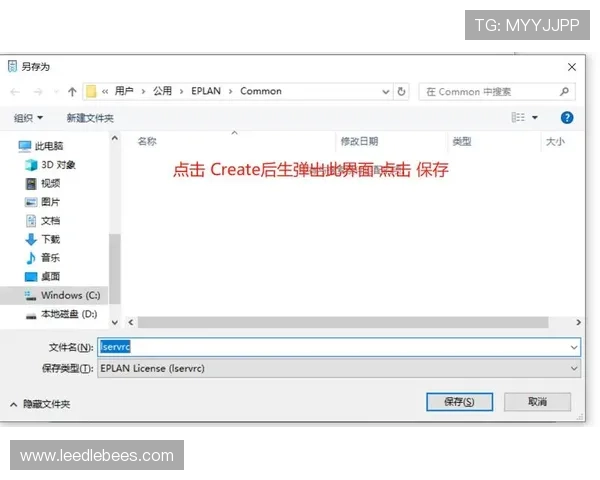Expand the hidden path chevron «
This screenshot has width=600, height=480.
[x=105, y=91]
